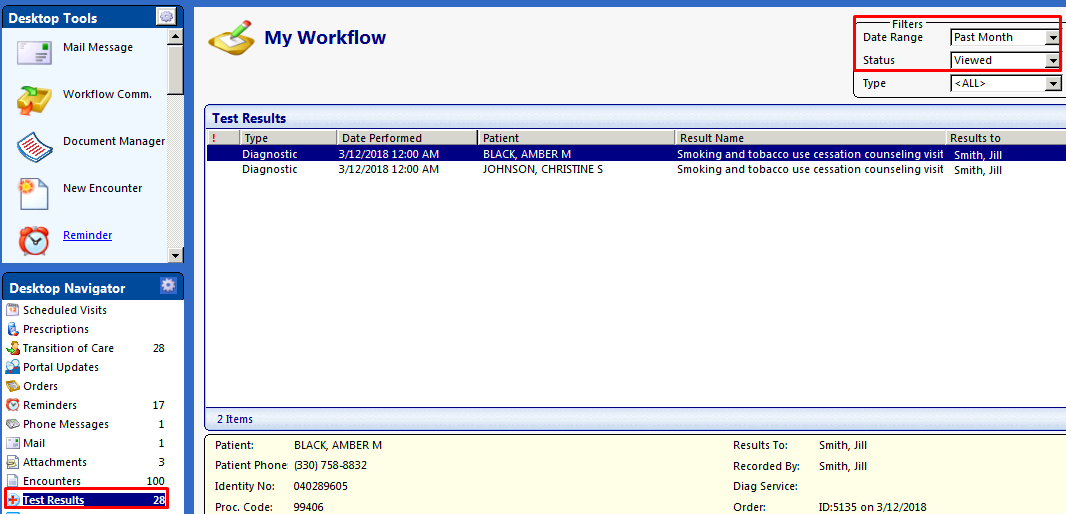
Task: Select the JOHNSON, CHRISTINE S row
Action: 636,170
